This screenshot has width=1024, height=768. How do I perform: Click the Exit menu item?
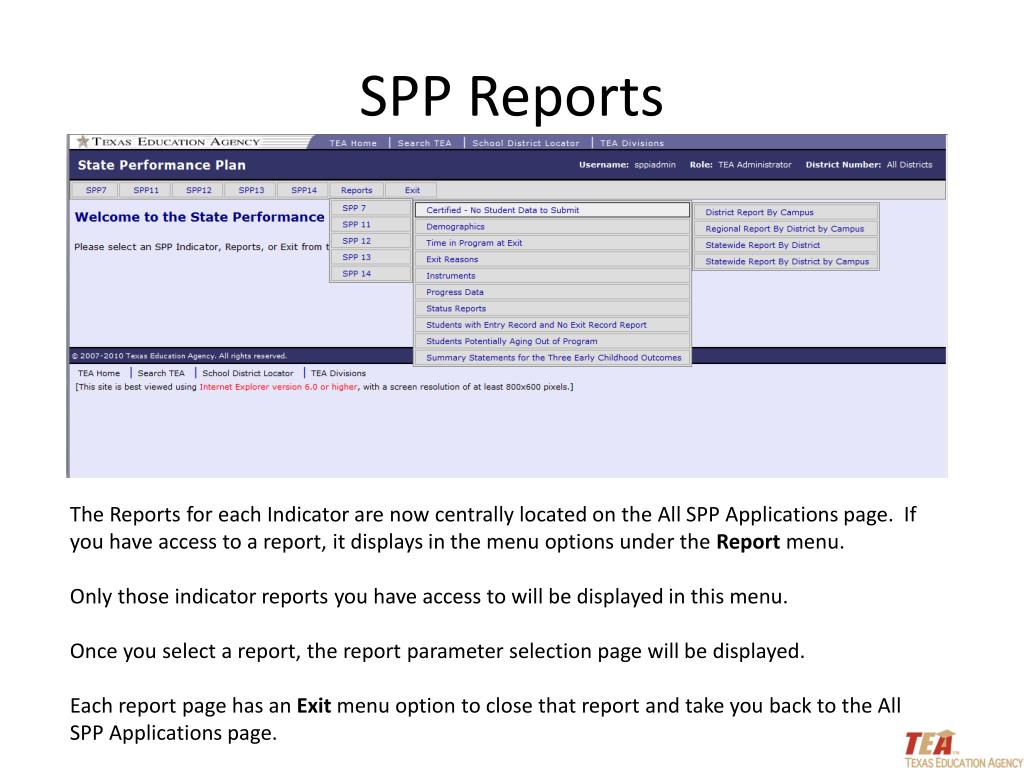pyautogui.click(x=412, y=190)
